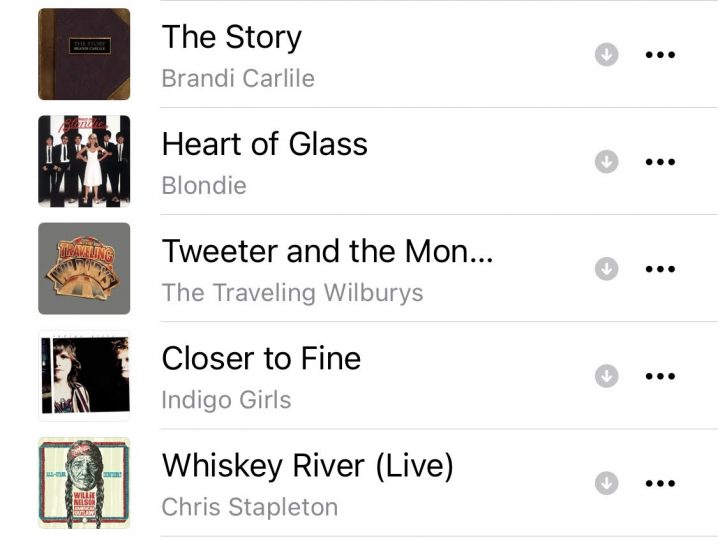718x539 pixels.
Task: Play Whiskey River (Live) song title
Action: [308, 466]
